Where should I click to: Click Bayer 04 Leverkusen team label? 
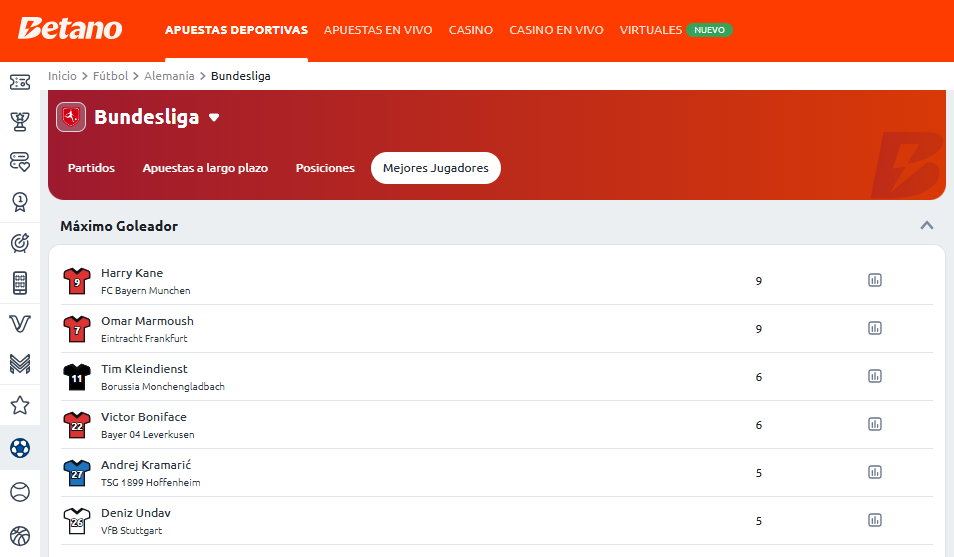tap(148, 435)
